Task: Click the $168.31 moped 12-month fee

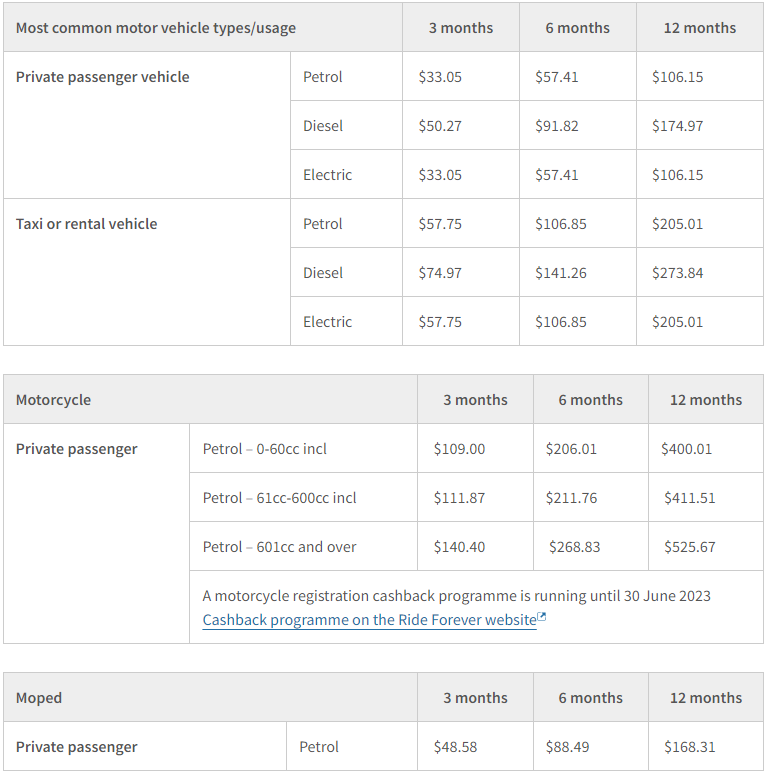Action: pyautogui.click(x=690, y=747)
